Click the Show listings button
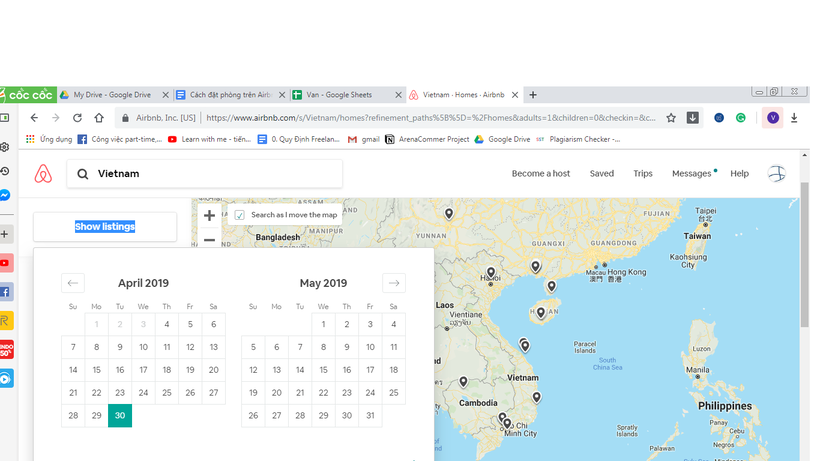This screenshot has width=820, height=461. tap(105, 226)
